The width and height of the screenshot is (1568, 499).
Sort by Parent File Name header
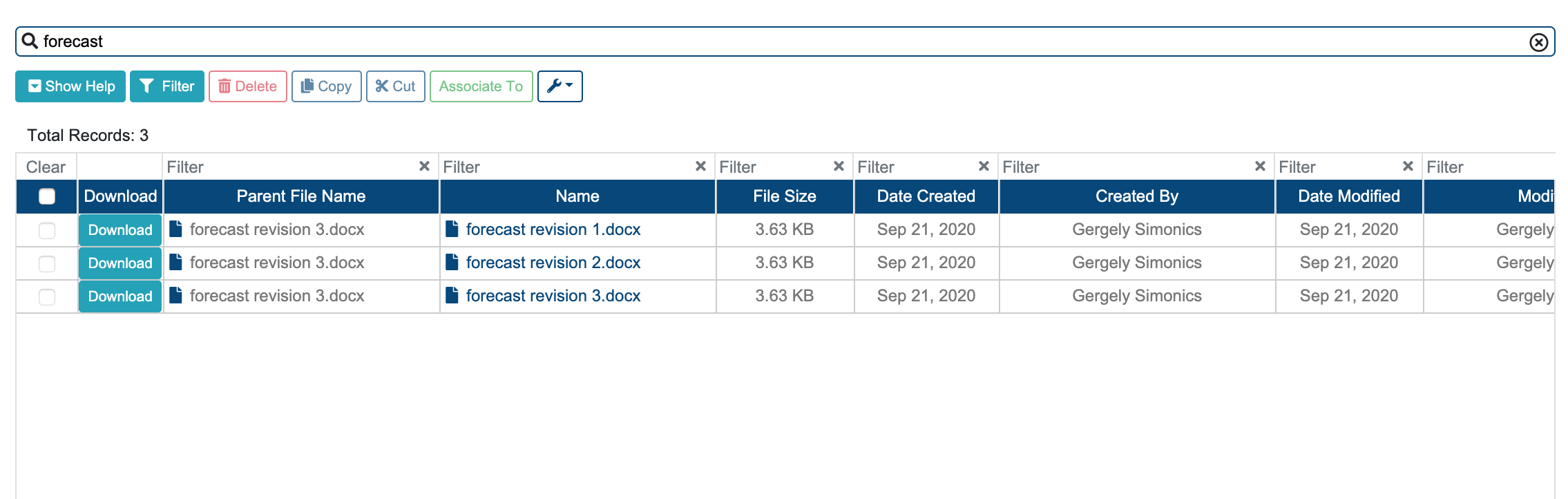(x=301, y=196)
